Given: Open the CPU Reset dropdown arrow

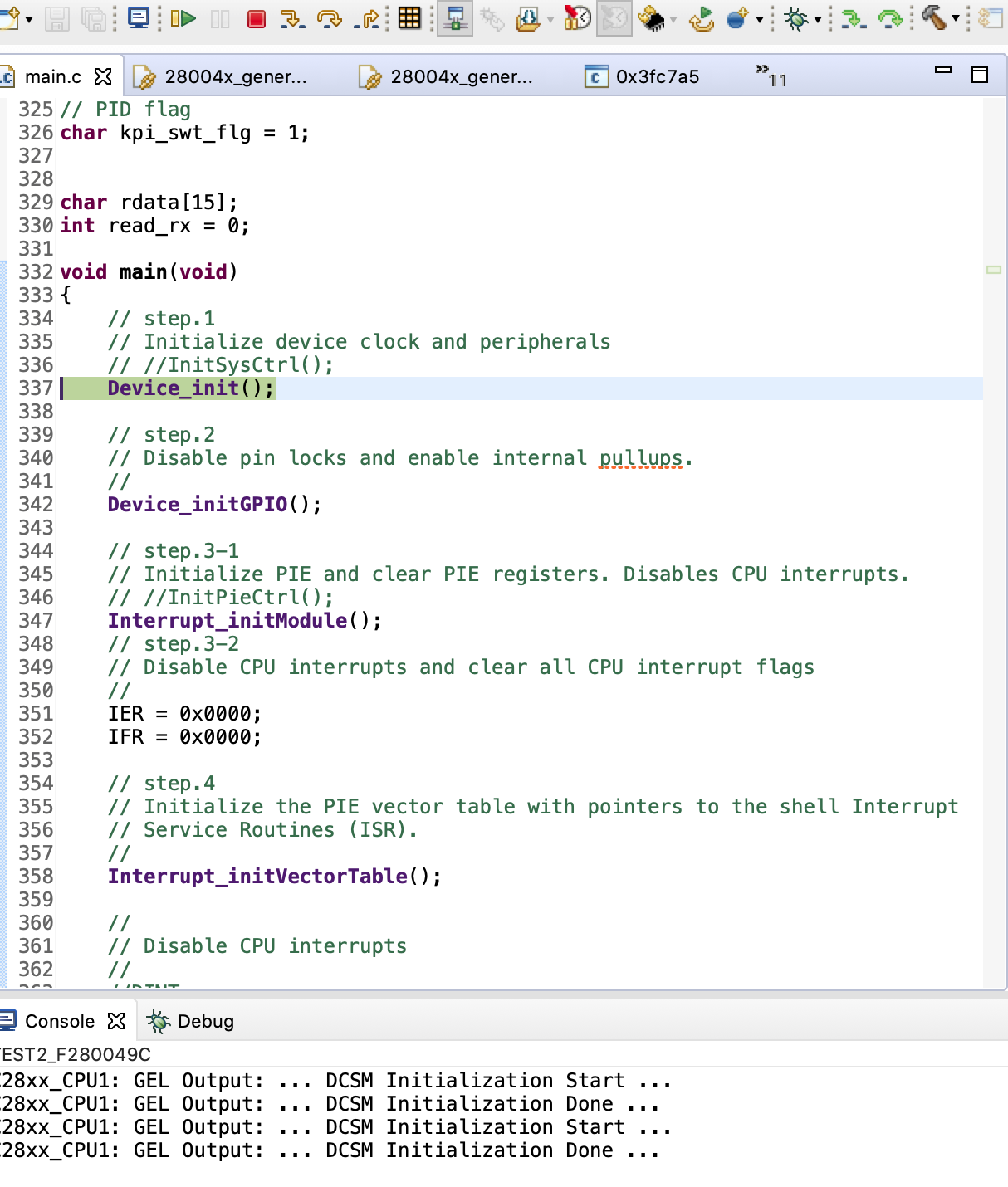Looking at the screenshot, I should tap(673, 19).
